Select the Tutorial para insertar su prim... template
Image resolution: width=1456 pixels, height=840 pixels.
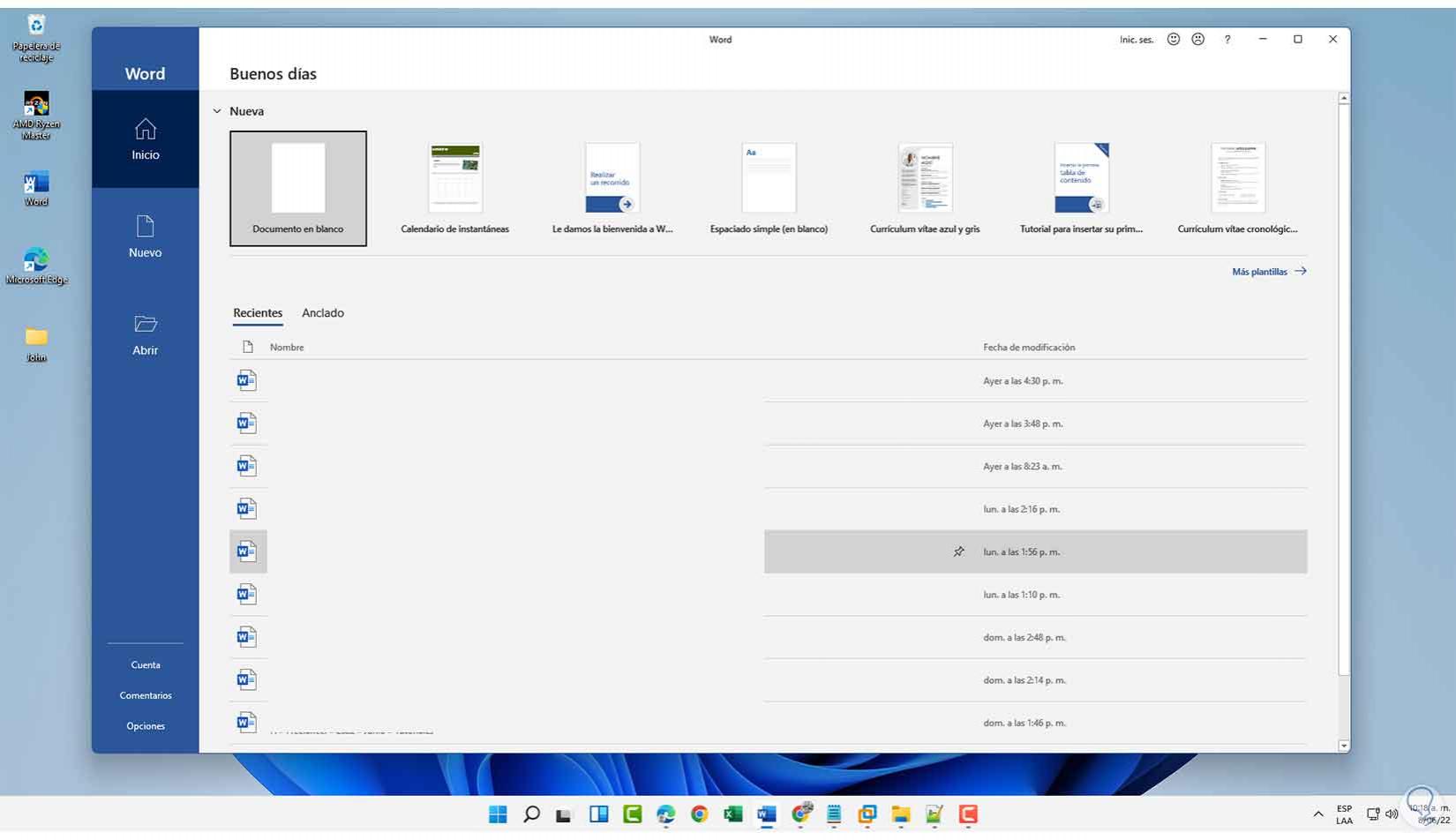pyautogui.click(x=1081, y=189)
